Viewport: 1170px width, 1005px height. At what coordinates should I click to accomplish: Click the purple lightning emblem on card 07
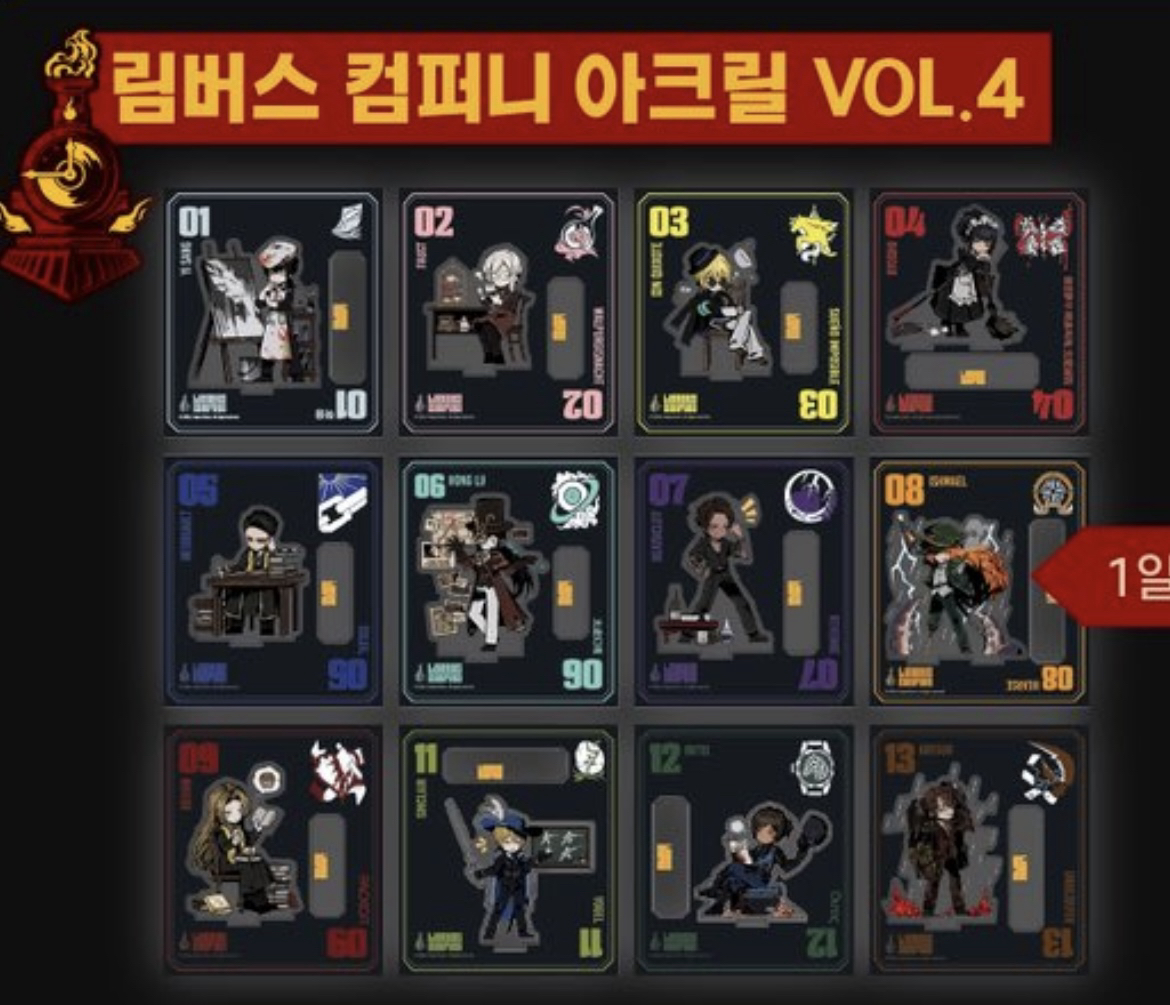coord(811,497)
